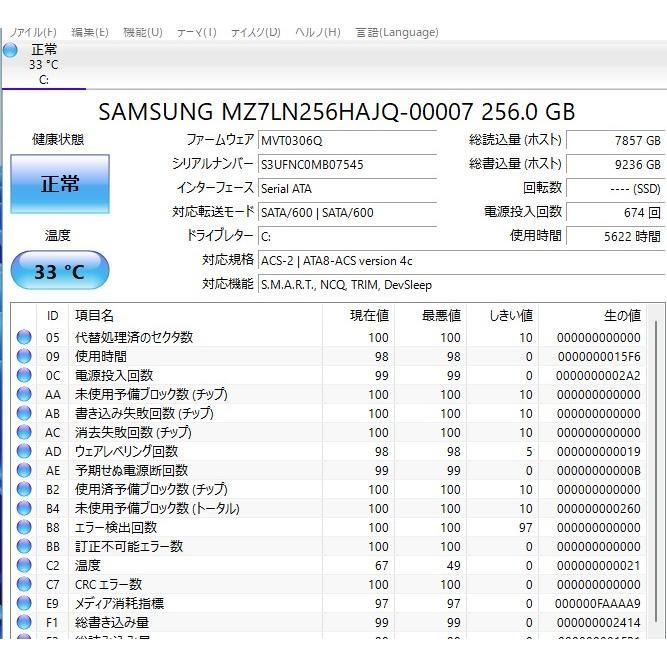Open the 機能(U) menu
The height and width of the screenshot is (667, 667).
[x=143, y=32]
